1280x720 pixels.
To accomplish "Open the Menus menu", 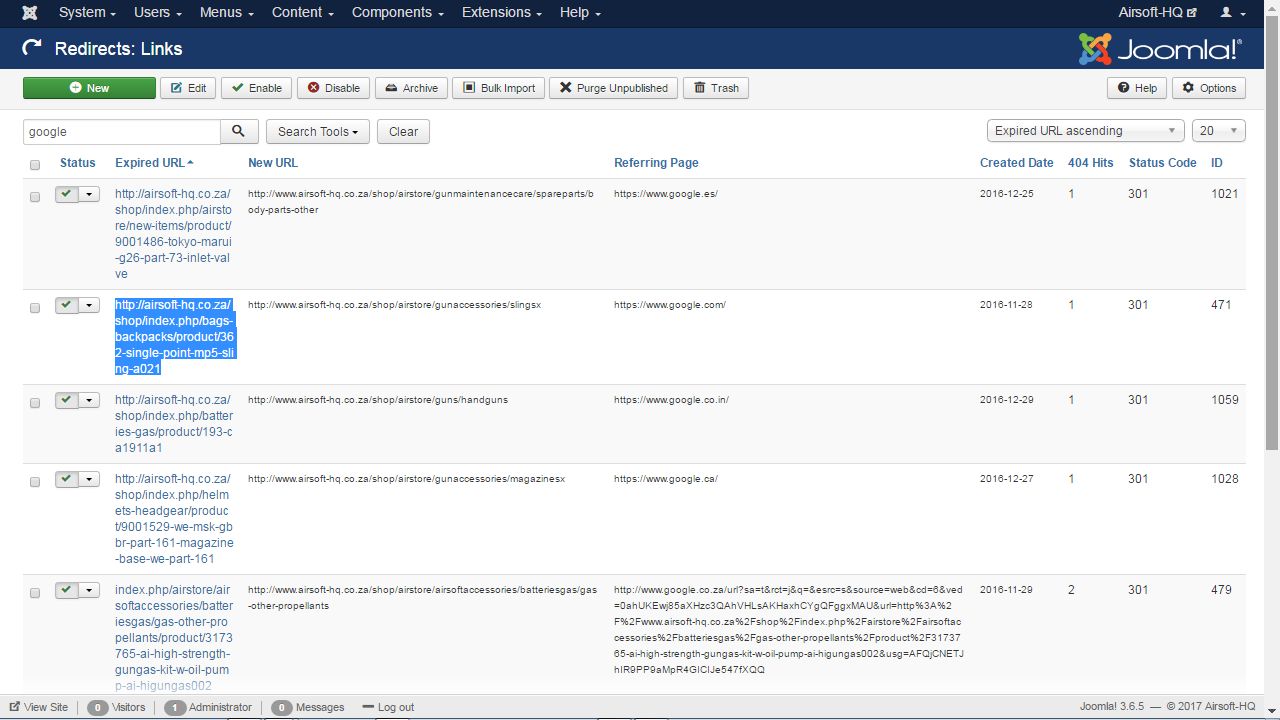I will point(227,12).
